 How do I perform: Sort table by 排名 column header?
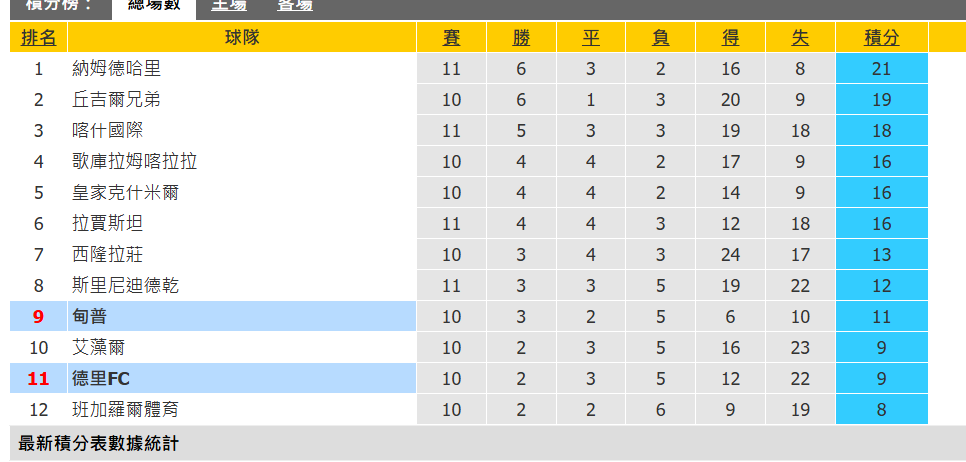[38, 38]
